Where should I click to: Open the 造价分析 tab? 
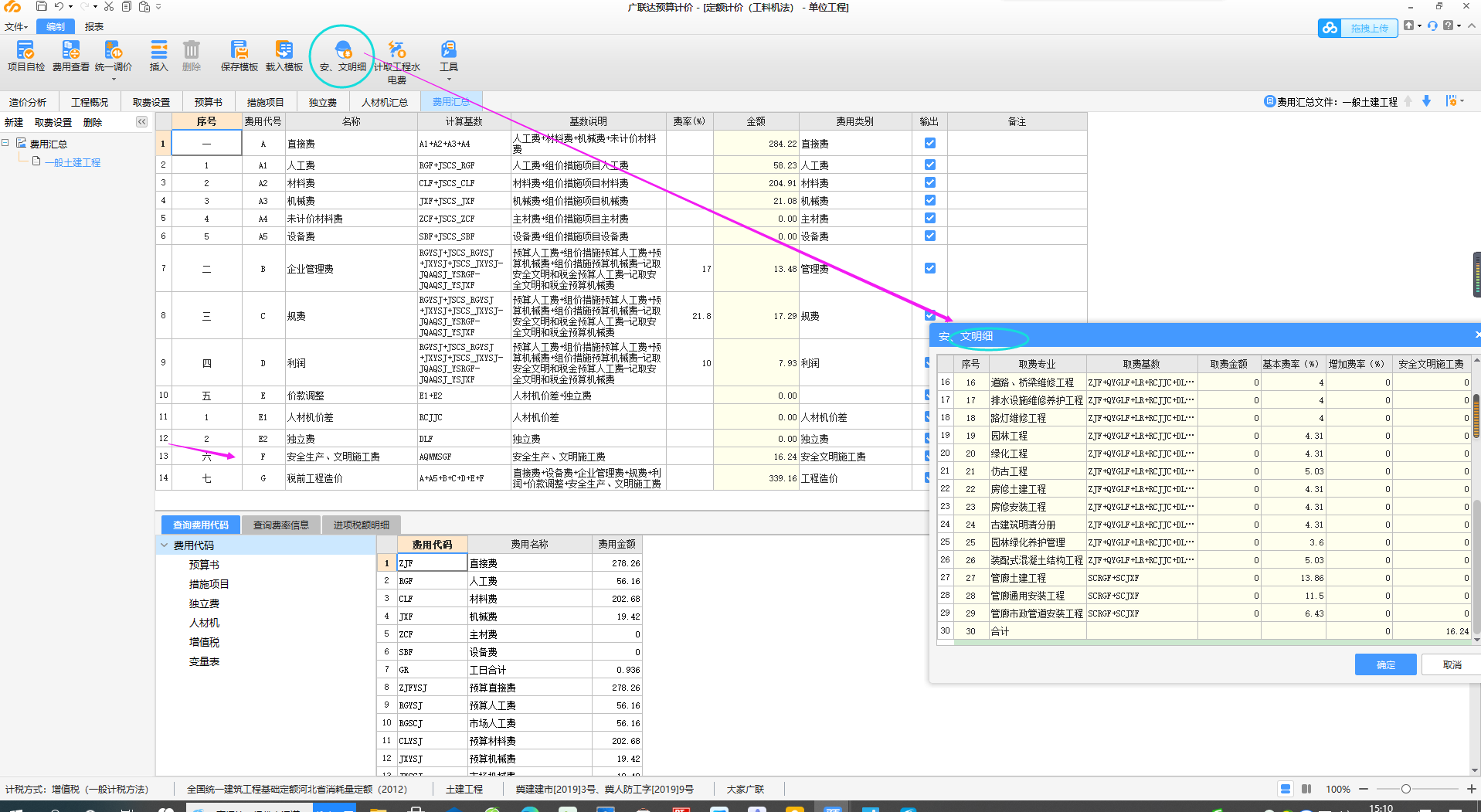[28, 102]
